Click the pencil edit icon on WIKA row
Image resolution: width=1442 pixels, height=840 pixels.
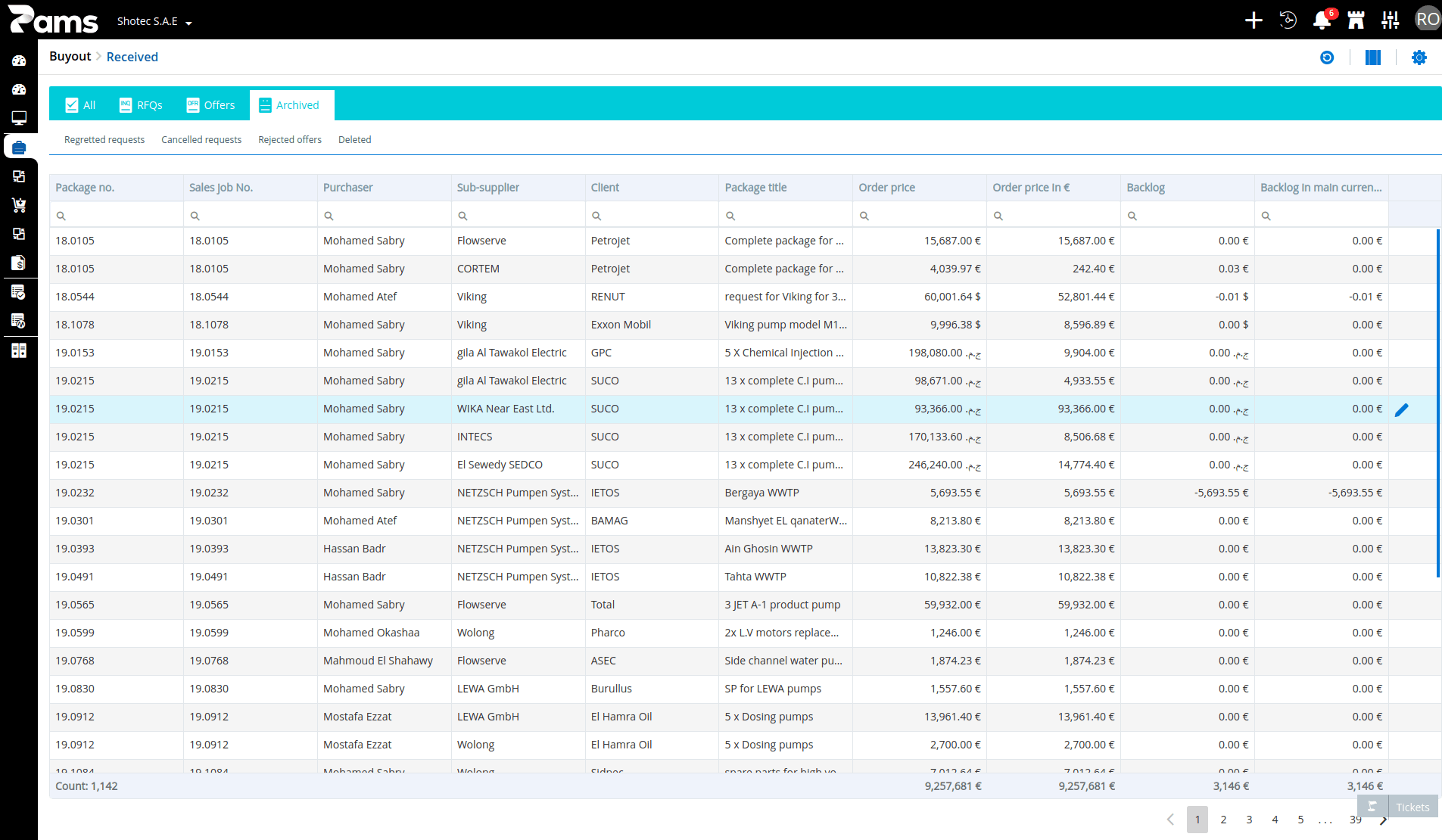click(1402, 409)
